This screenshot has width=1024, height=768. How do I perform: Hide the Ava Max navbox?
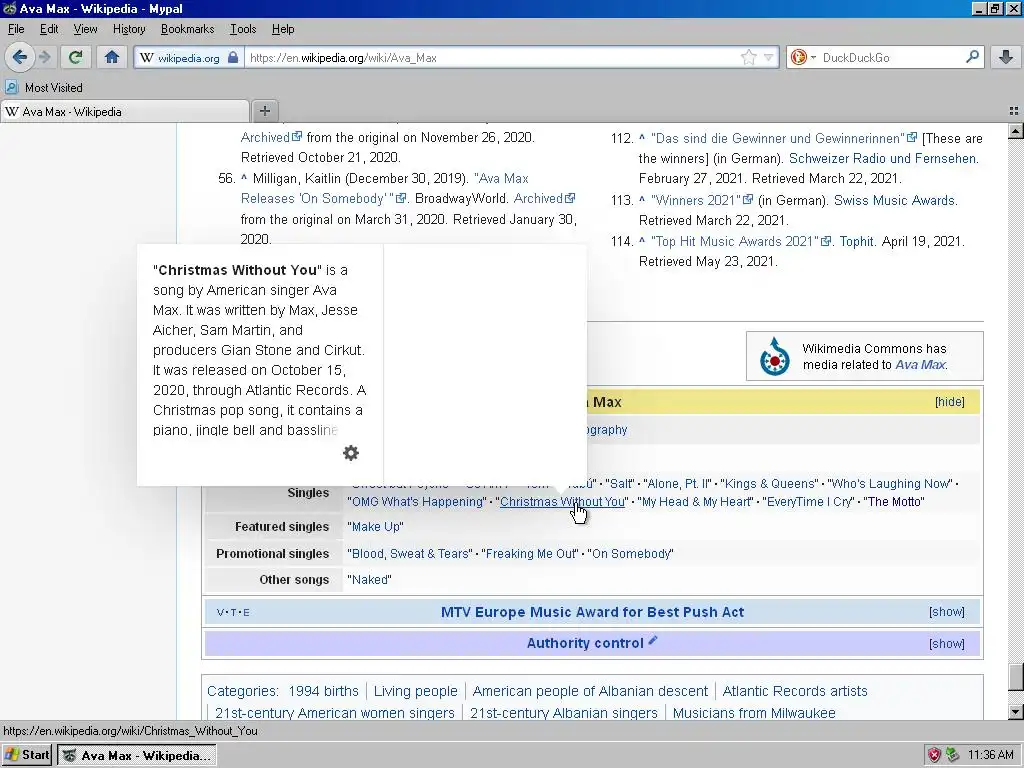coord(950,402)
